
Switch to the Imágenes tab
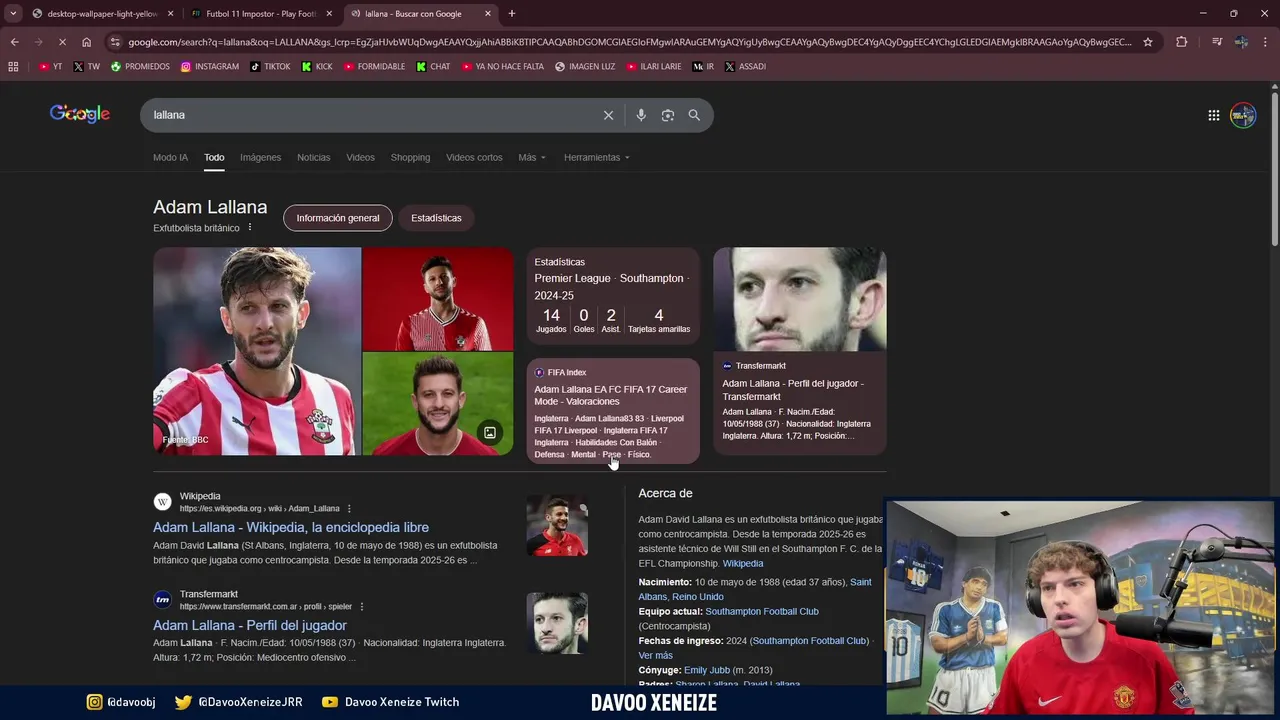260,158
